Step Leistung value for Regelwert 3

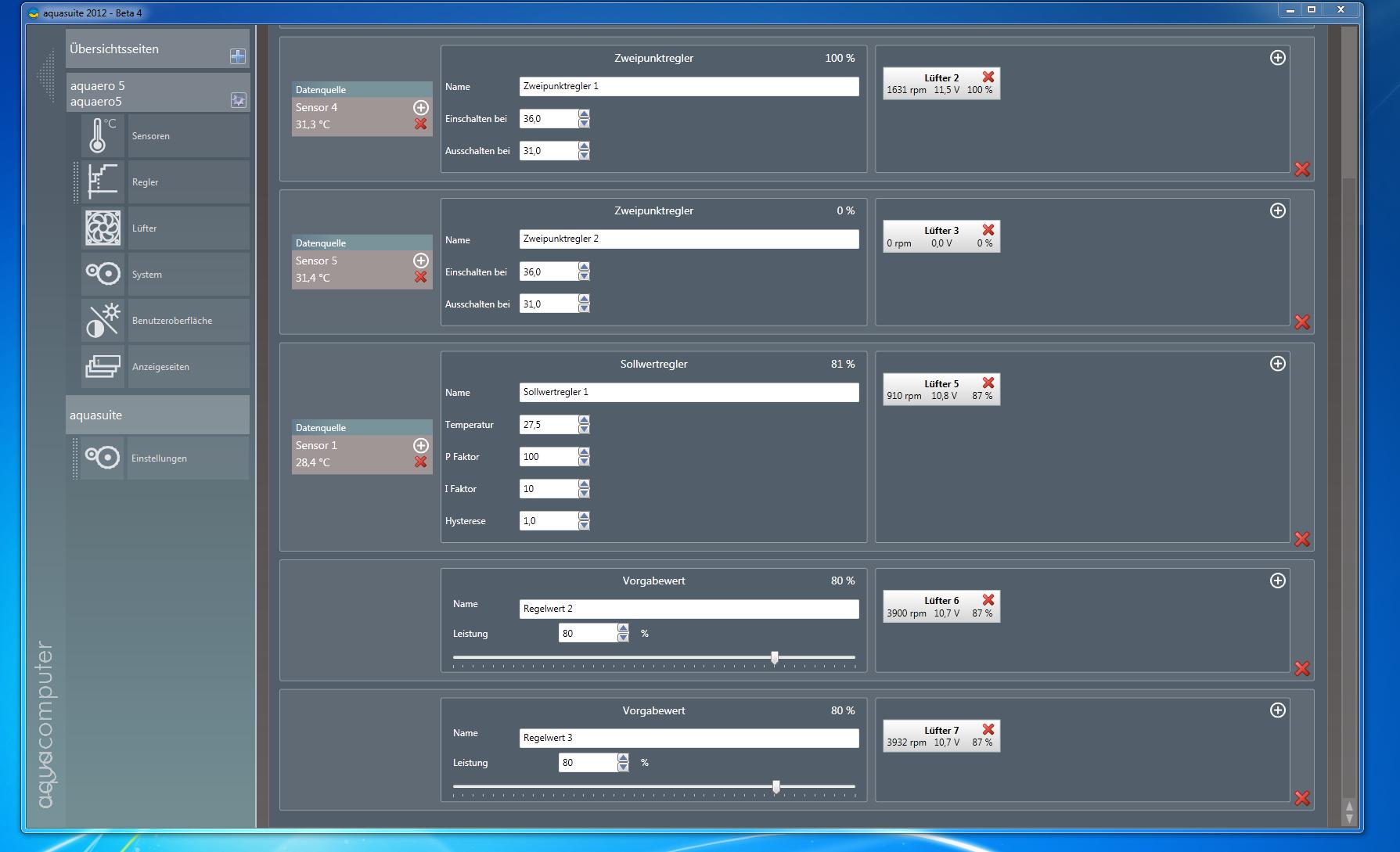[623, 763]
